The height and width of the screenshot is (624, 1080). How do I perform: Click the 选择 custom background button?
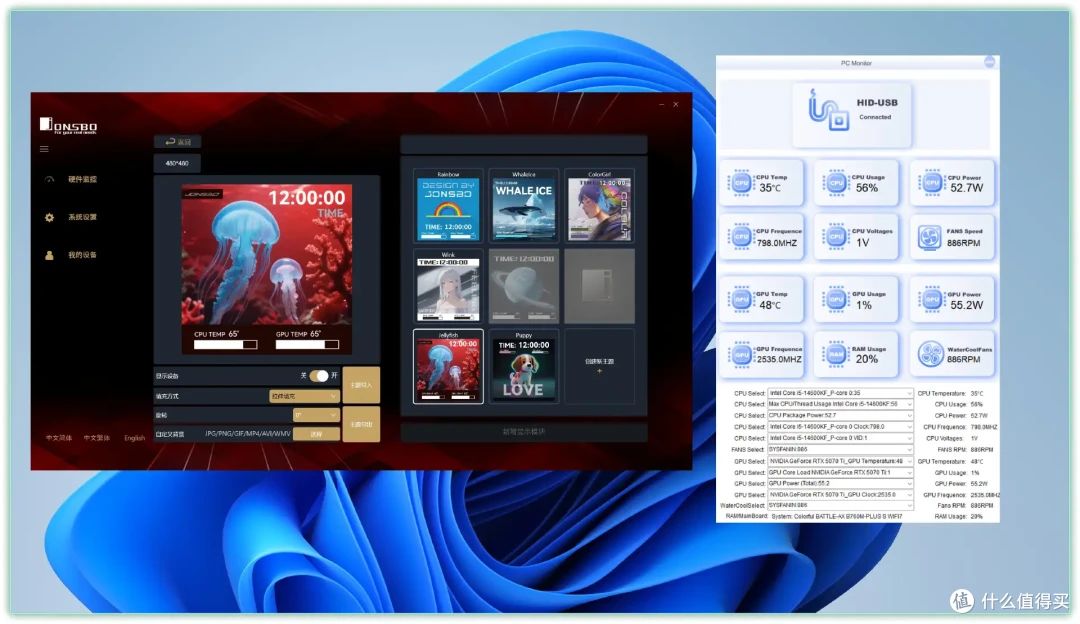click(316, 434)
